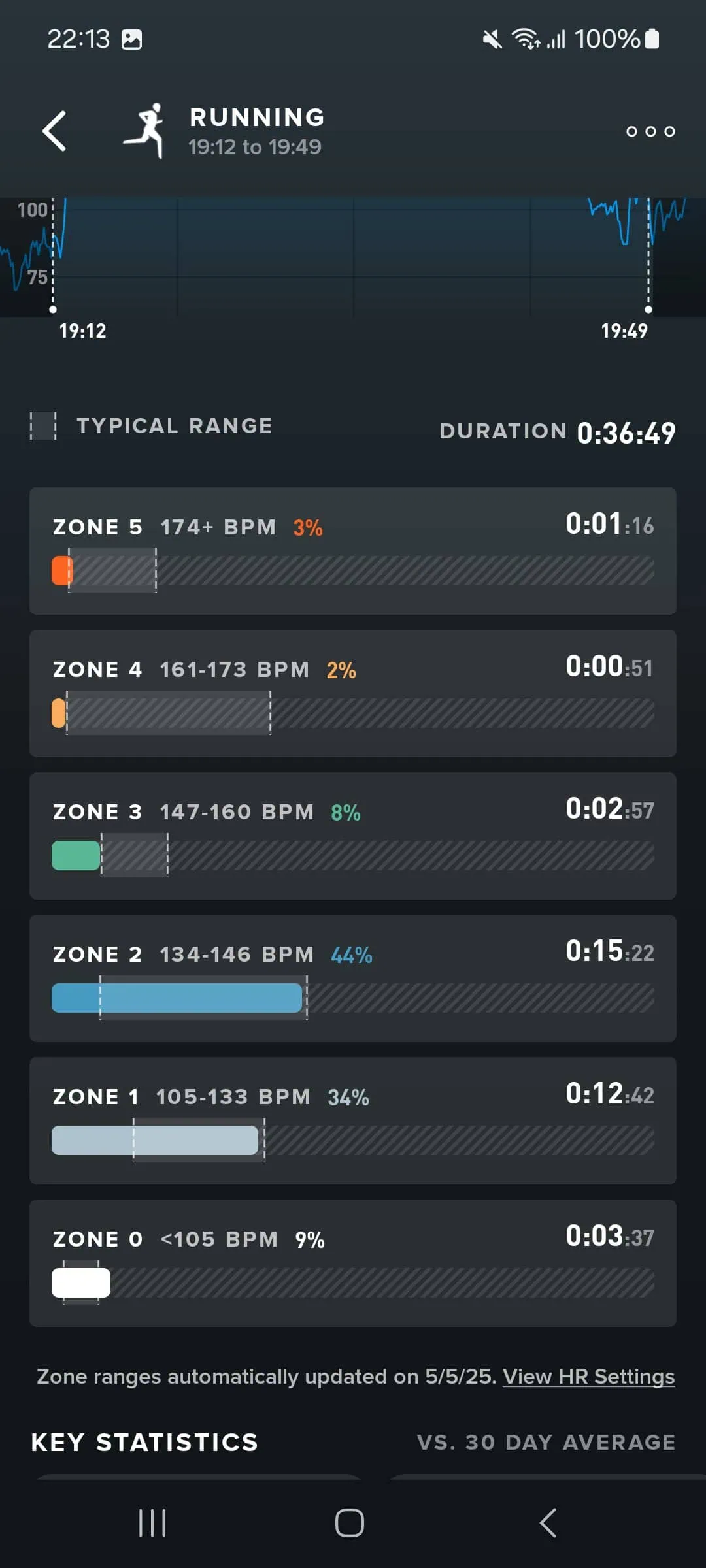Viewport: 706px width, 1568px height.
Task: Tap the white Zone 0 bar
Action: coord(81,1283)
